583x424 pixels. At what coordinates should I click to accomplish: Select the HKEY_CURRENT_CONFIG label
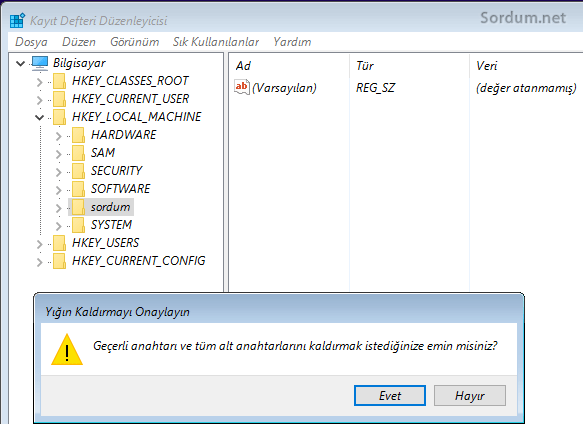[x=138, y=261]
